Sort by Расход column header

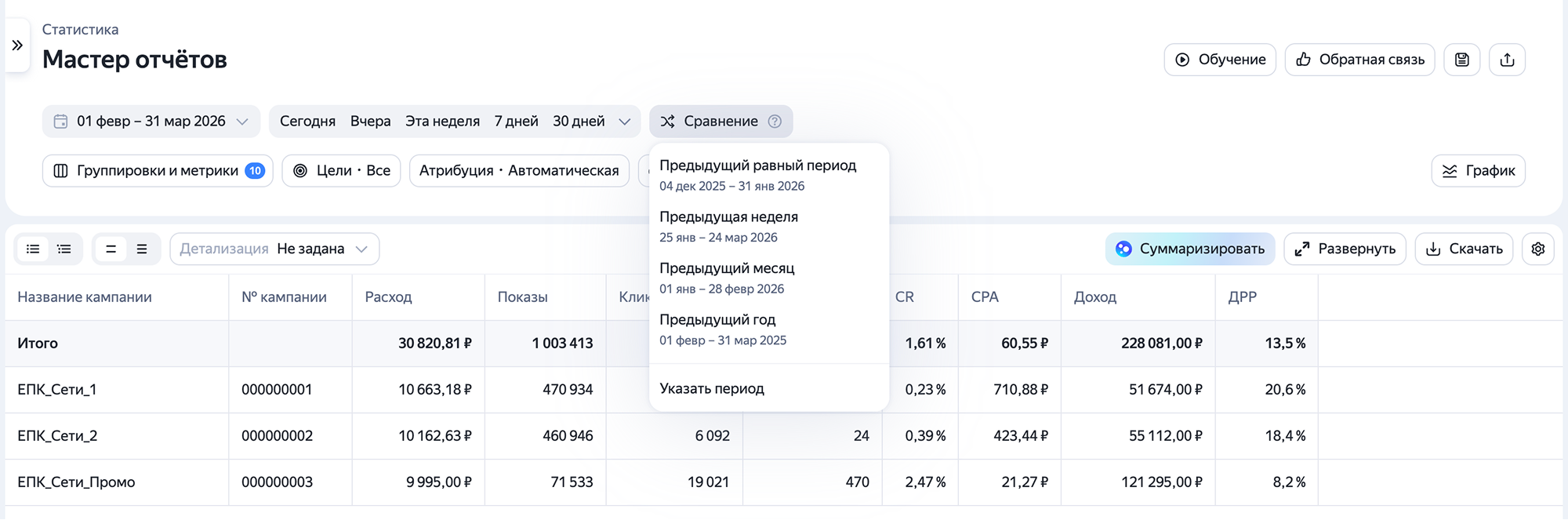point(388,297)
